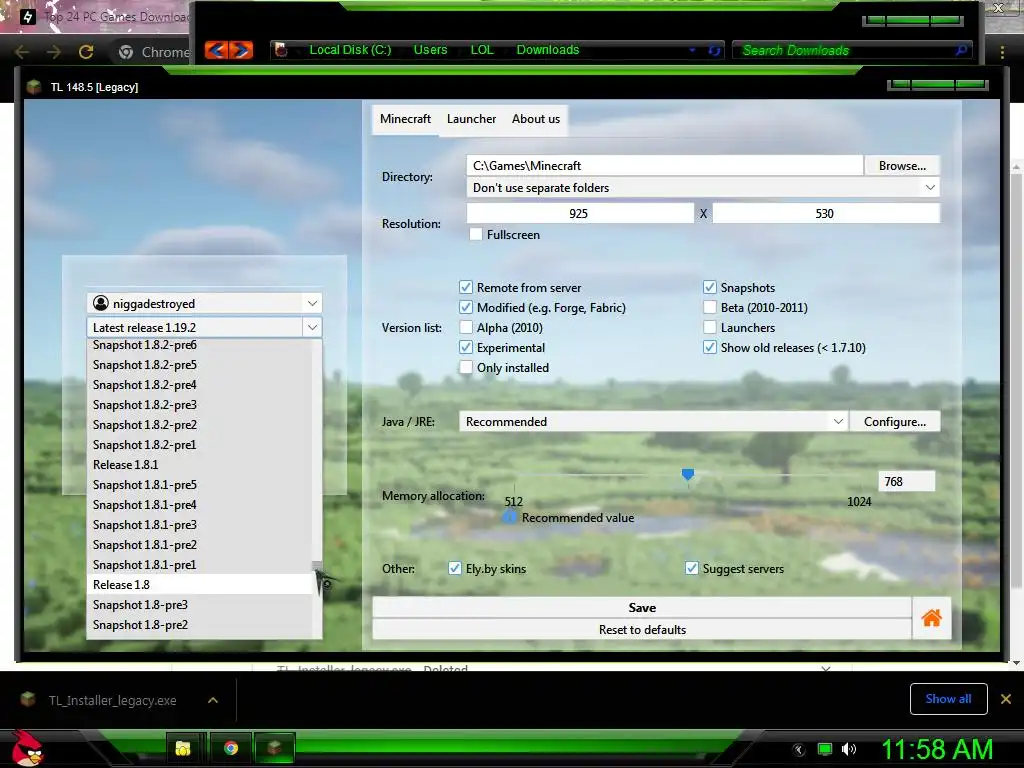The image size is (1024, 768).
Task: Toggle Ely.by skins checkbox
Action: pos(455,568)
